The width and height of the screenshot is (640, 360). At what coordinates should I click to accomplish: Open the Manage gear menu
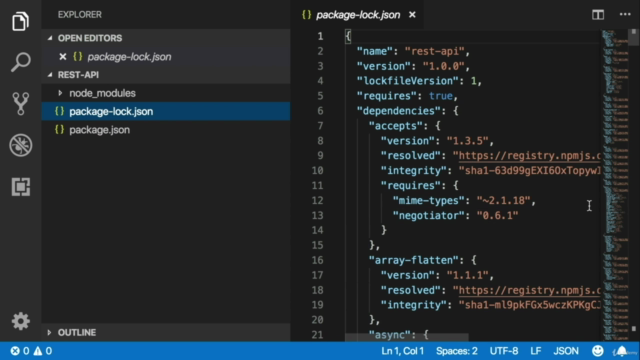point(20,322)
